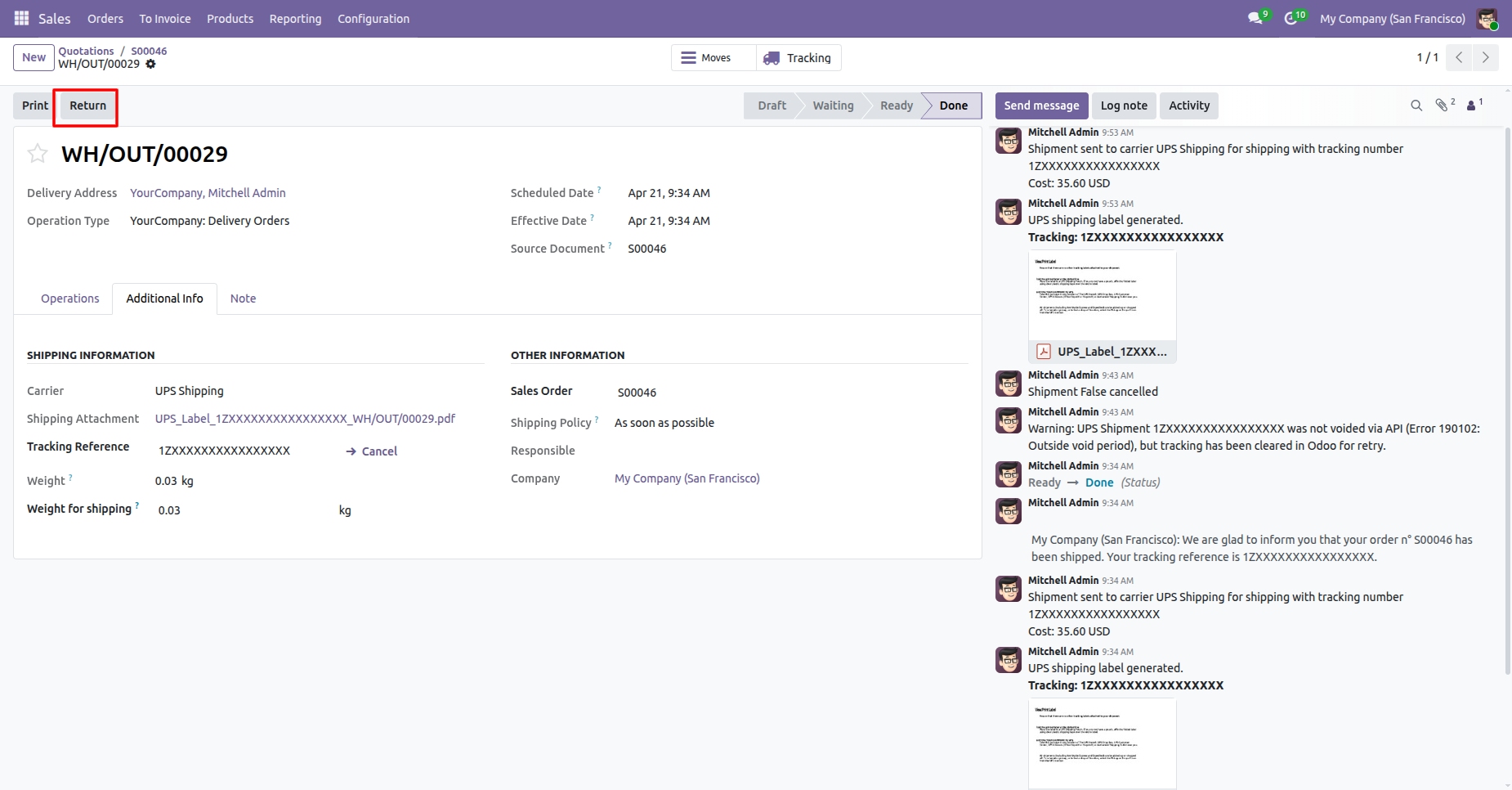Open the conversations chat bubble icon

tap(1255, 18)
